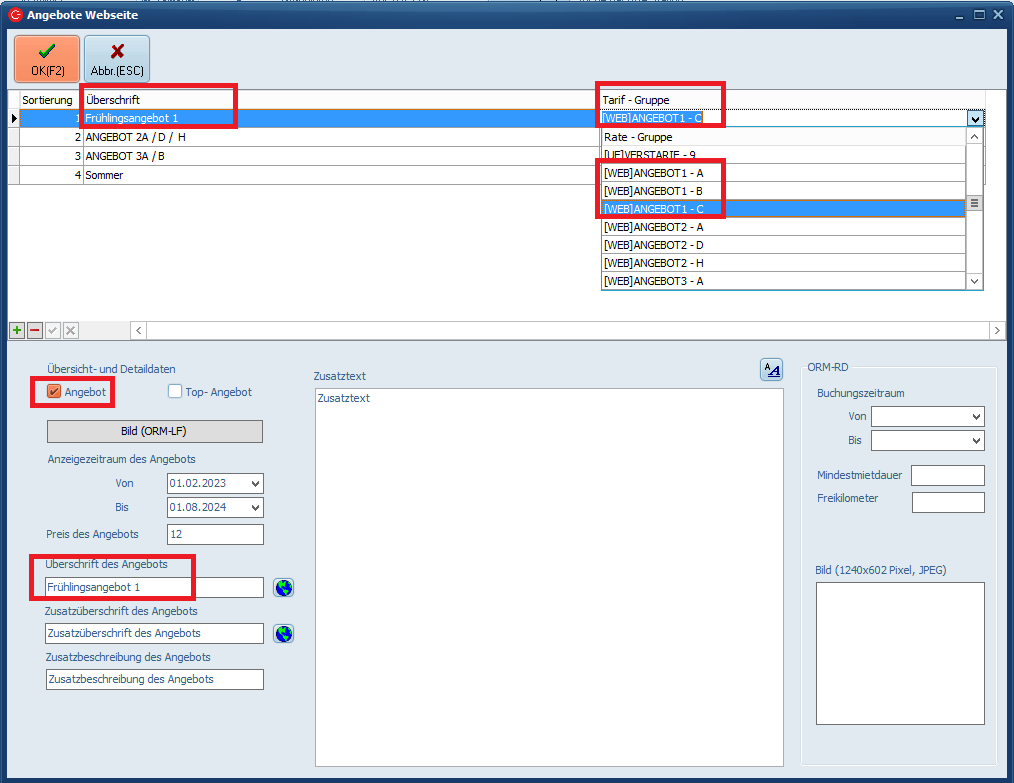Open the Anzeigezeitraum Bis date dropdown
Image resolution: width=1014 pixels, height=783 pixels.
coord(256,507)
